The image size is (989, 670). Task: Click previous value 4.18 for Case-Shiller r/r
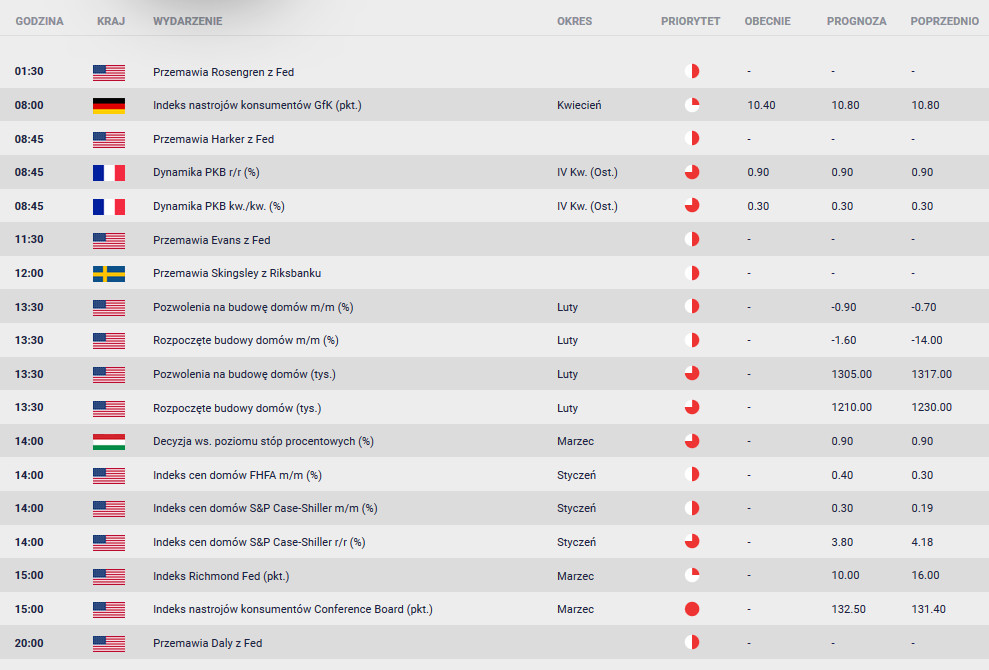(922, 542)
